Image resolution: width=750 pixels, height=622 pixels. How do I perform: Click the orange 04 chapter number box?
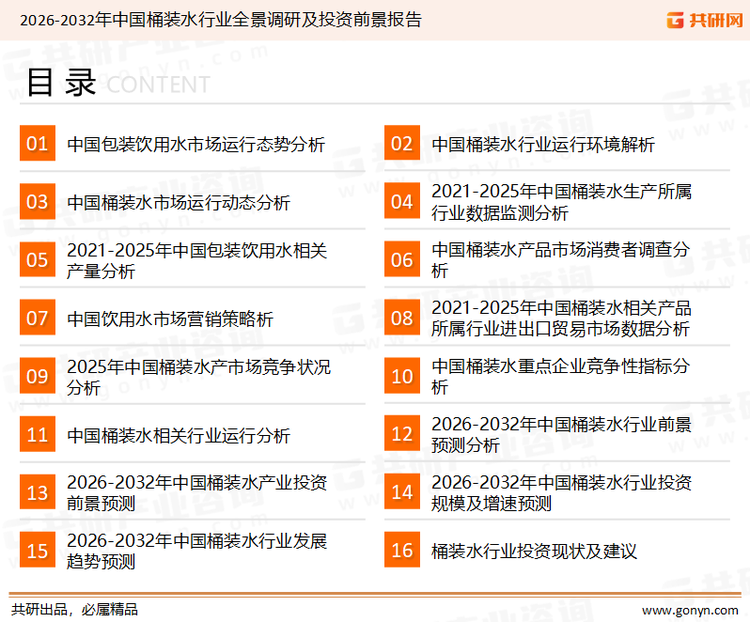pos(402,201)
